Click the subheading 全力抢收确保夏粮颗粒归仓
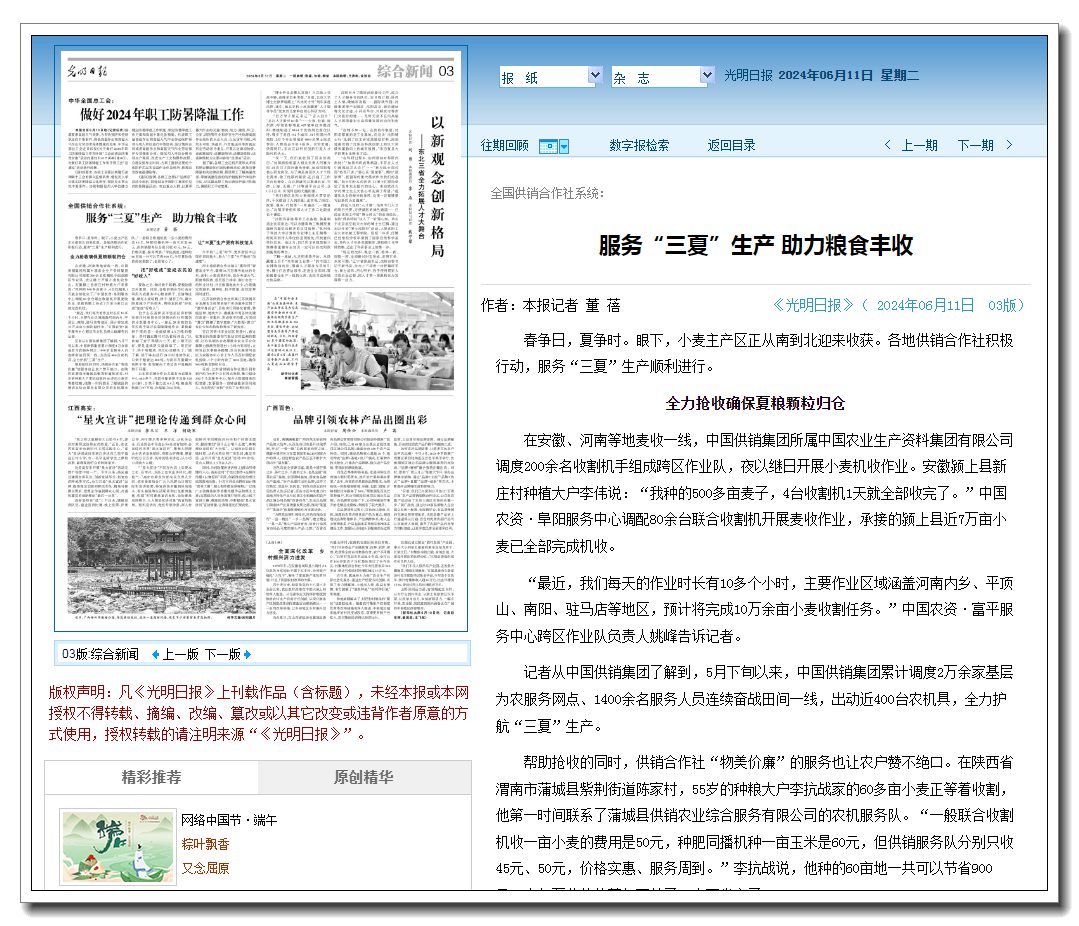Image resolution: width=1079 pixels, height=926 pixels. (755, 403)
